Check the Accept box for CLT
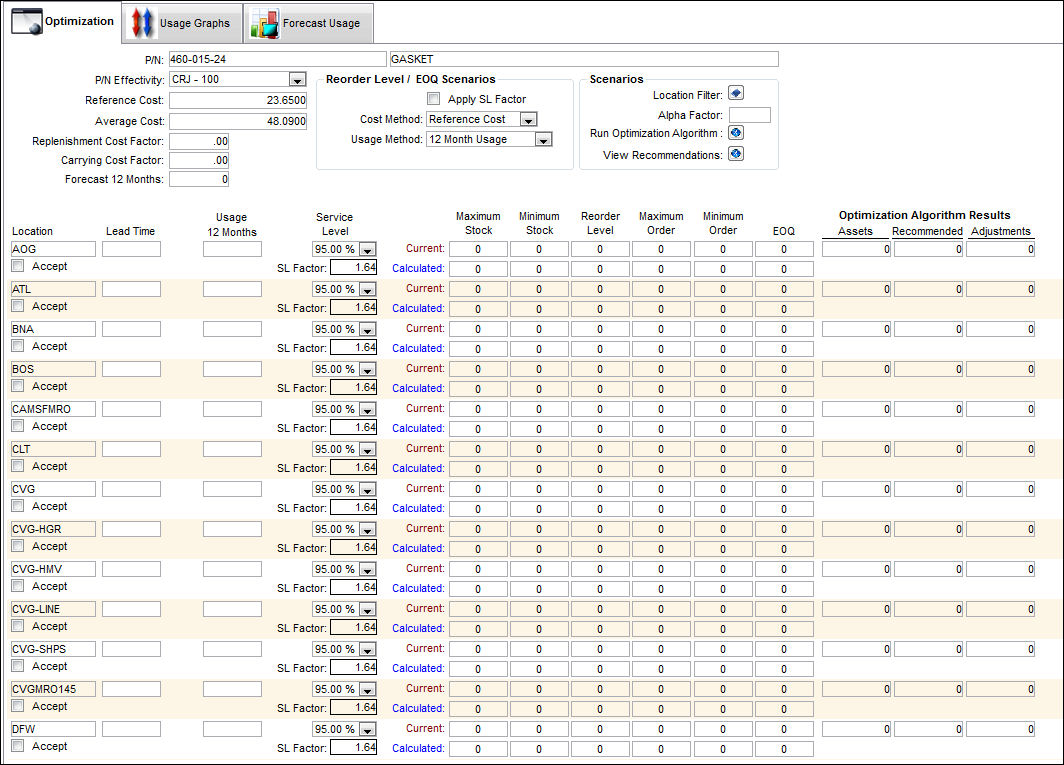Viewport: 1064px width, 765px height. pyautogui.click(x=18, y=466)
